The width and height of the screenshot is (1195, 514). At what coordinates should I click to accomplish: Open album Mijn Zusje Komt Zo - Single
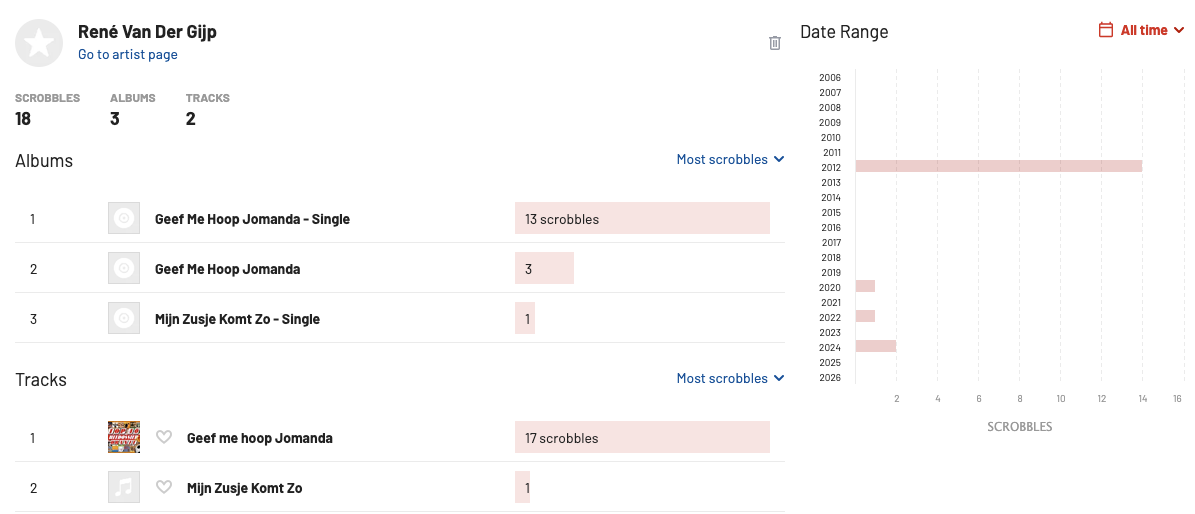[237, 319]
